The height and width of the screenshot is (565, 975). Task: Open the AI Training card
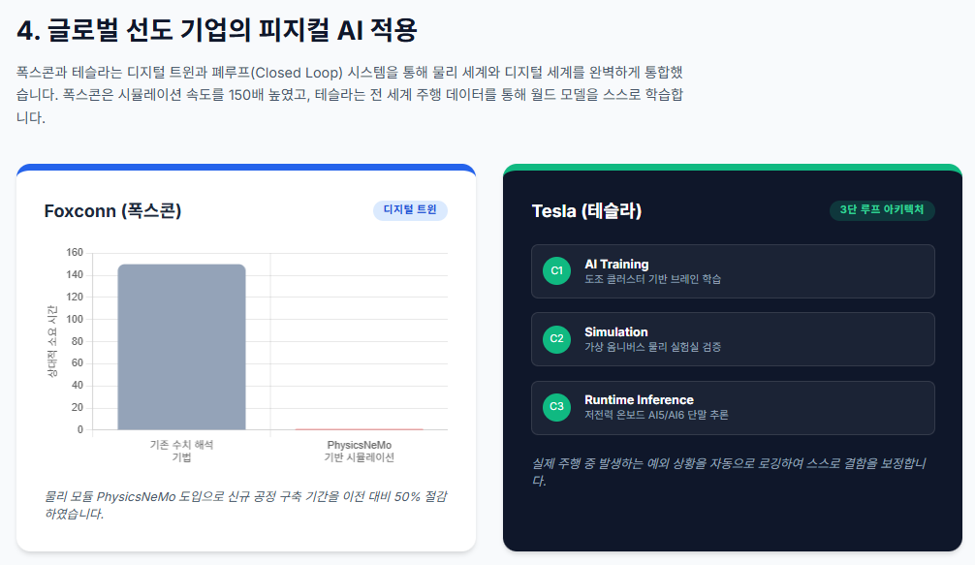tap(732, 271)
